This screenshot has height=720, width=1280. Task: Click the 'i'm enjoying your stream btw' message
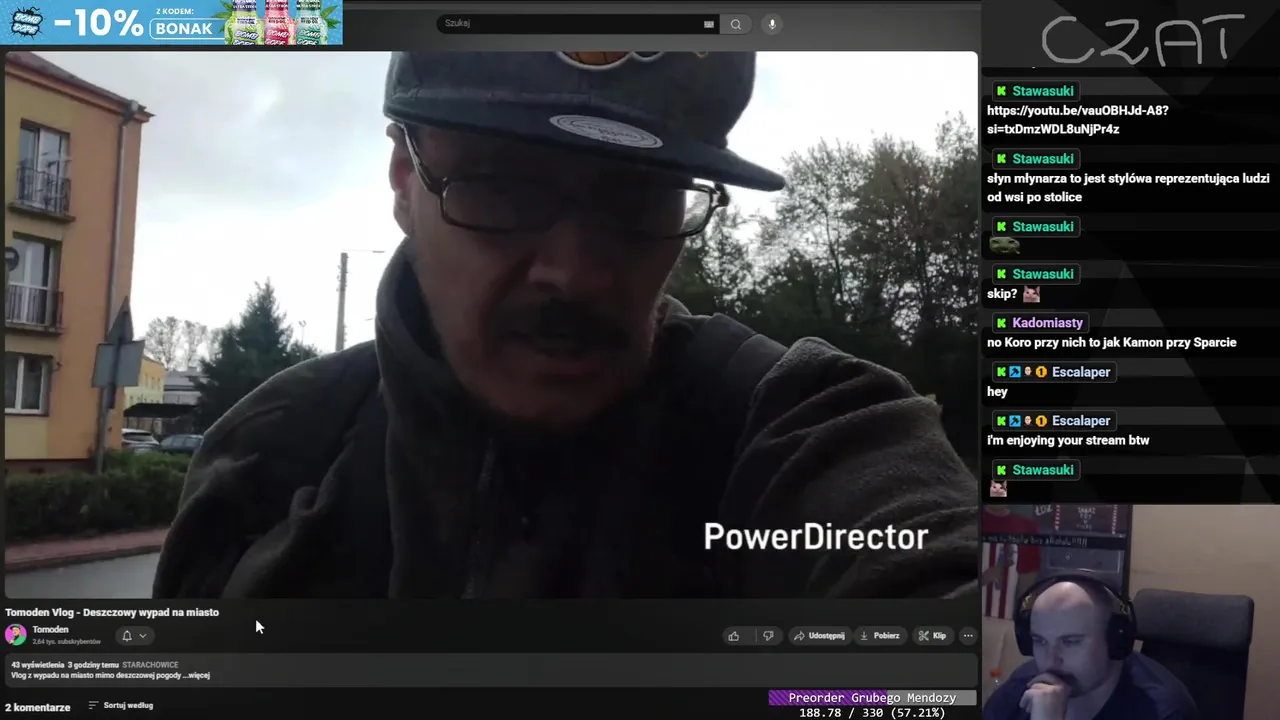click(1068, 440)
